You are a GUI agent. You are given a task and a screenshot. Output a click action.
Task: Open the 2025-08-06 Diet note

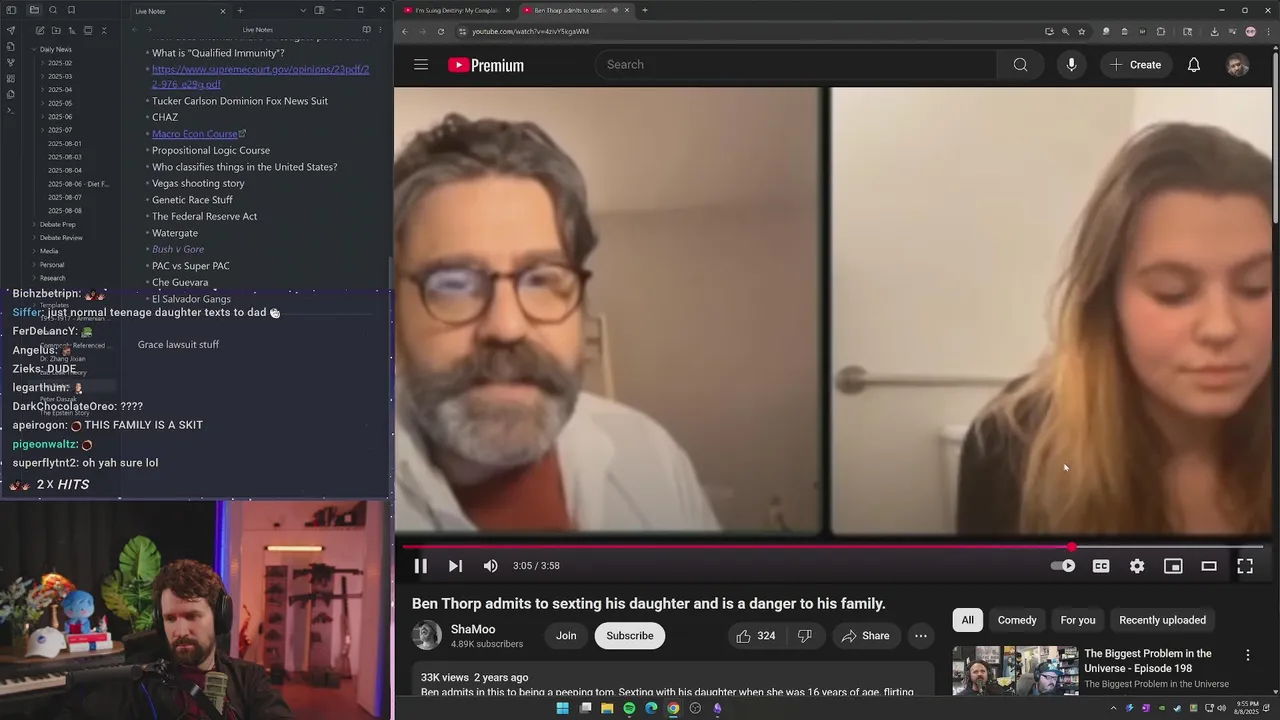(78, 184)
